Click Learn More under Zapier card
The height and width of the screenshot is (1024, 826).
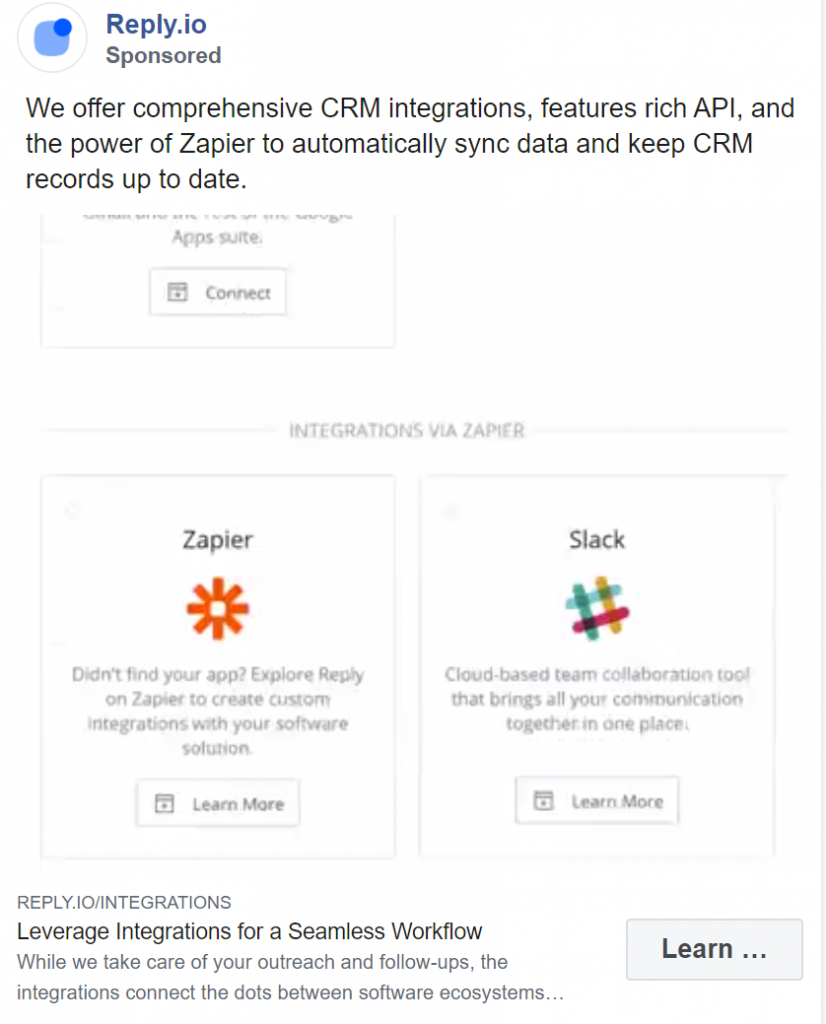pos(218,803)
